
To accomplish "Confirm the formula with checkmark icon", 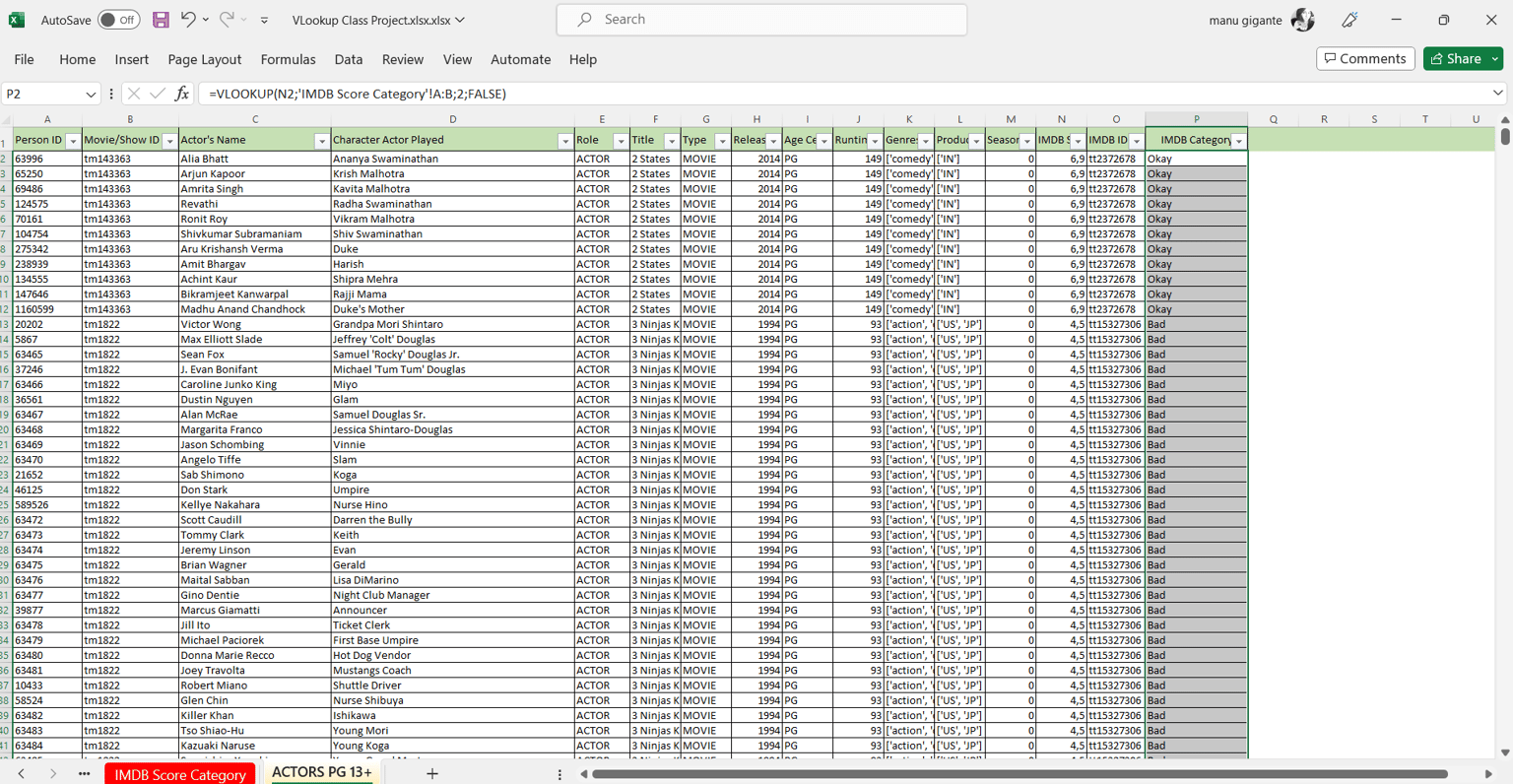I will coord(158,94).
